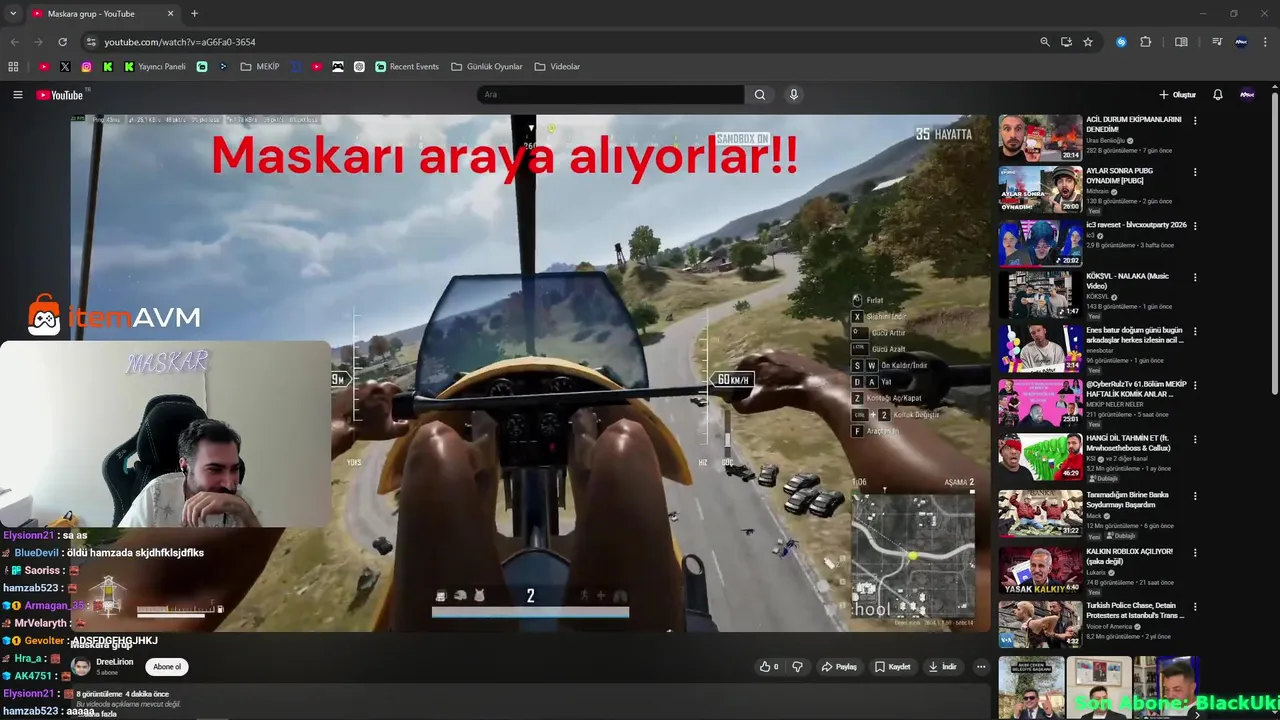This screenshot has width=1280, height=720.
Task: Open the media controls toolbar icon
Action: coord(1217,42)
